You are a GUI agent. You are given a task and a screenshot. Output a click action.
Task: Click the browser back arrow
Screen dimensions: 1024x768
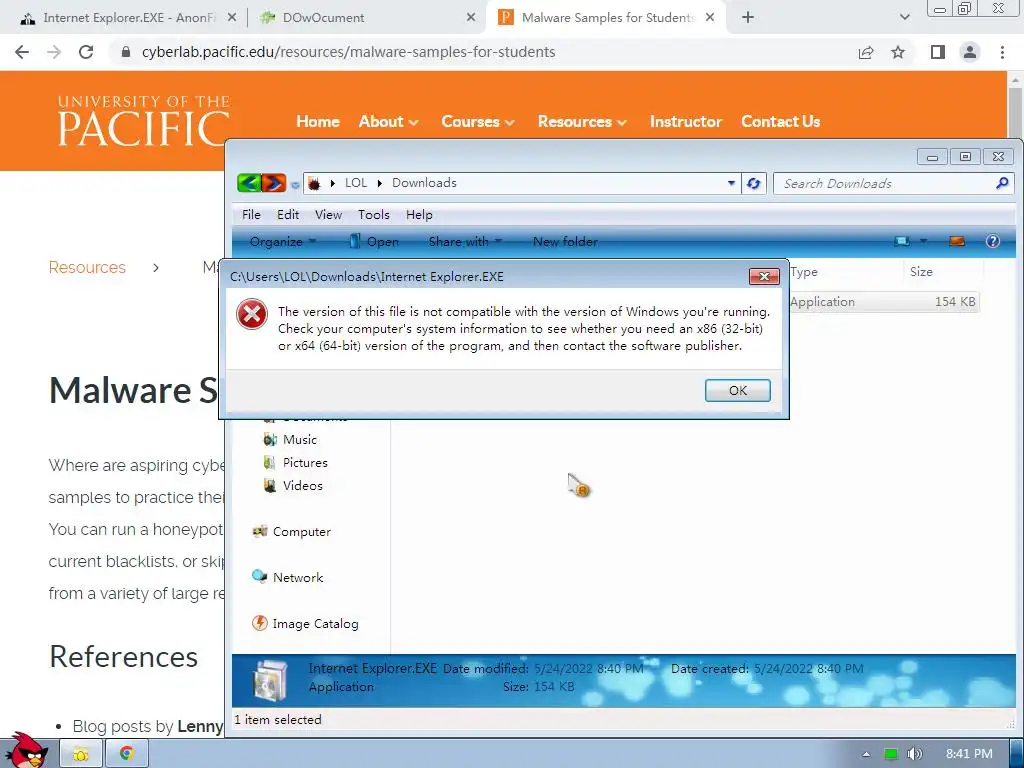(x=22, y=52)
